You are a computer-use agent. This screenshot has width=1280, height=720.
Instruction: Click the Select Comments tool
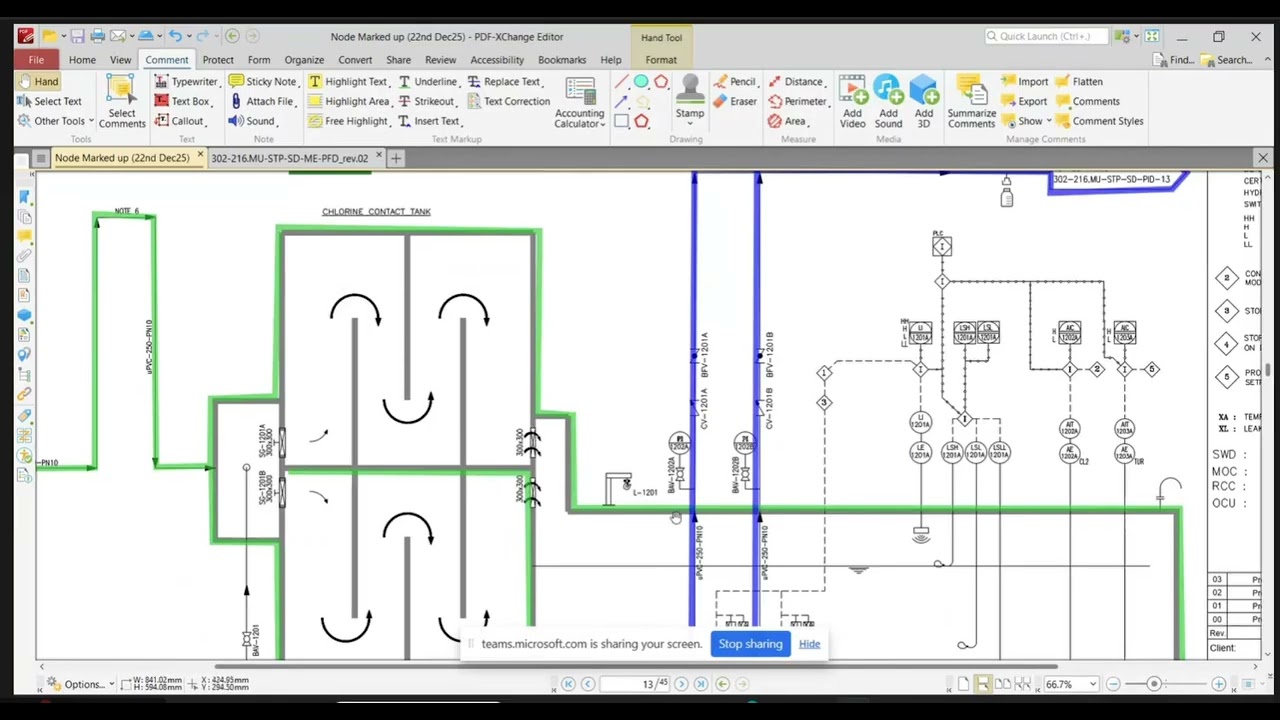pos(122,101)
